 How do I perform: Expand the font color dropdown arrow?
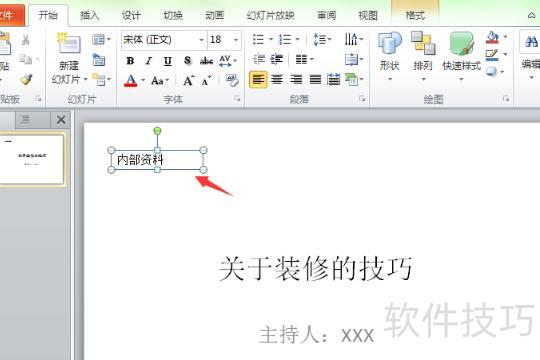[x=143, y=81]
